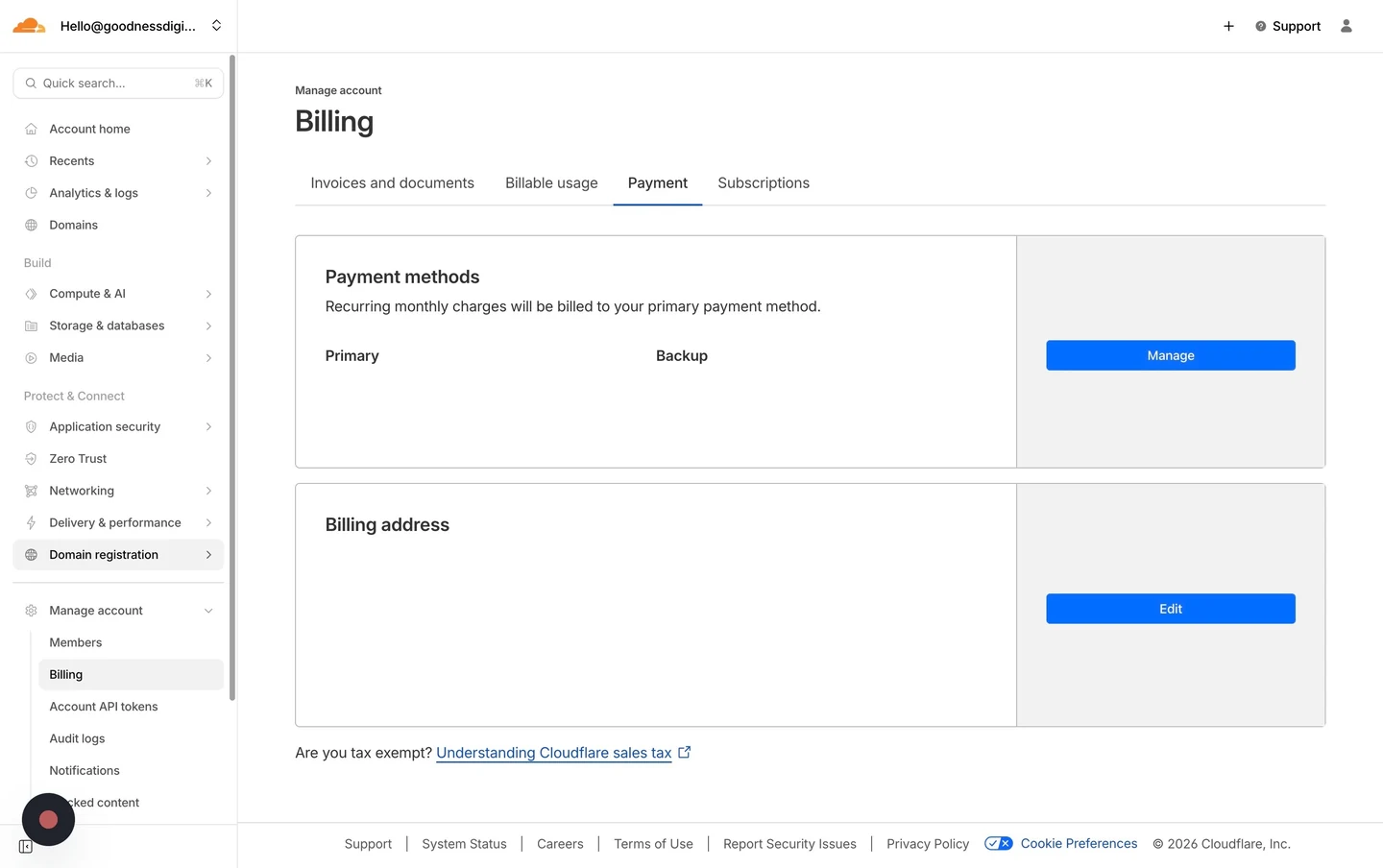Go to the Subscriptions tab
The width and height of the screenshot is (1383, 868).
tap(764, 182)
